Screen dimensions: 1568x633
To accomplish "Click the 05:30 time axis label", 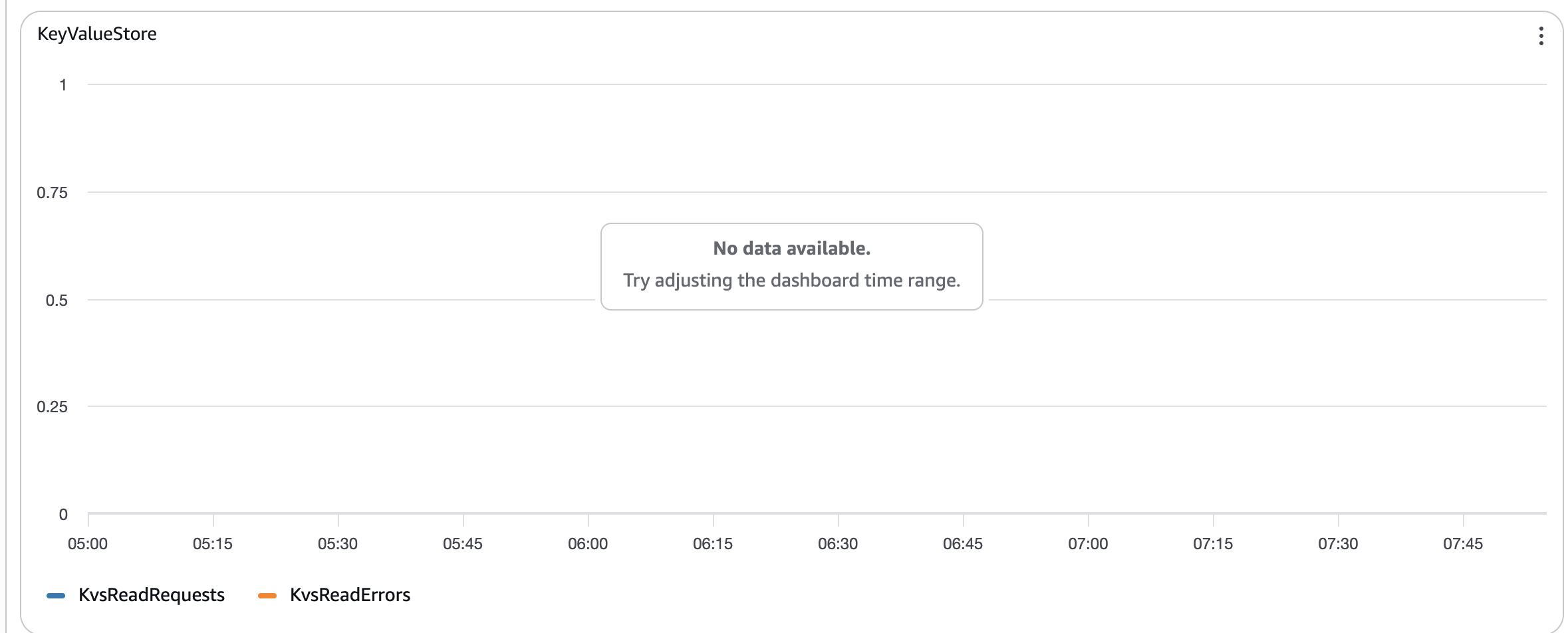I will 338,544.
